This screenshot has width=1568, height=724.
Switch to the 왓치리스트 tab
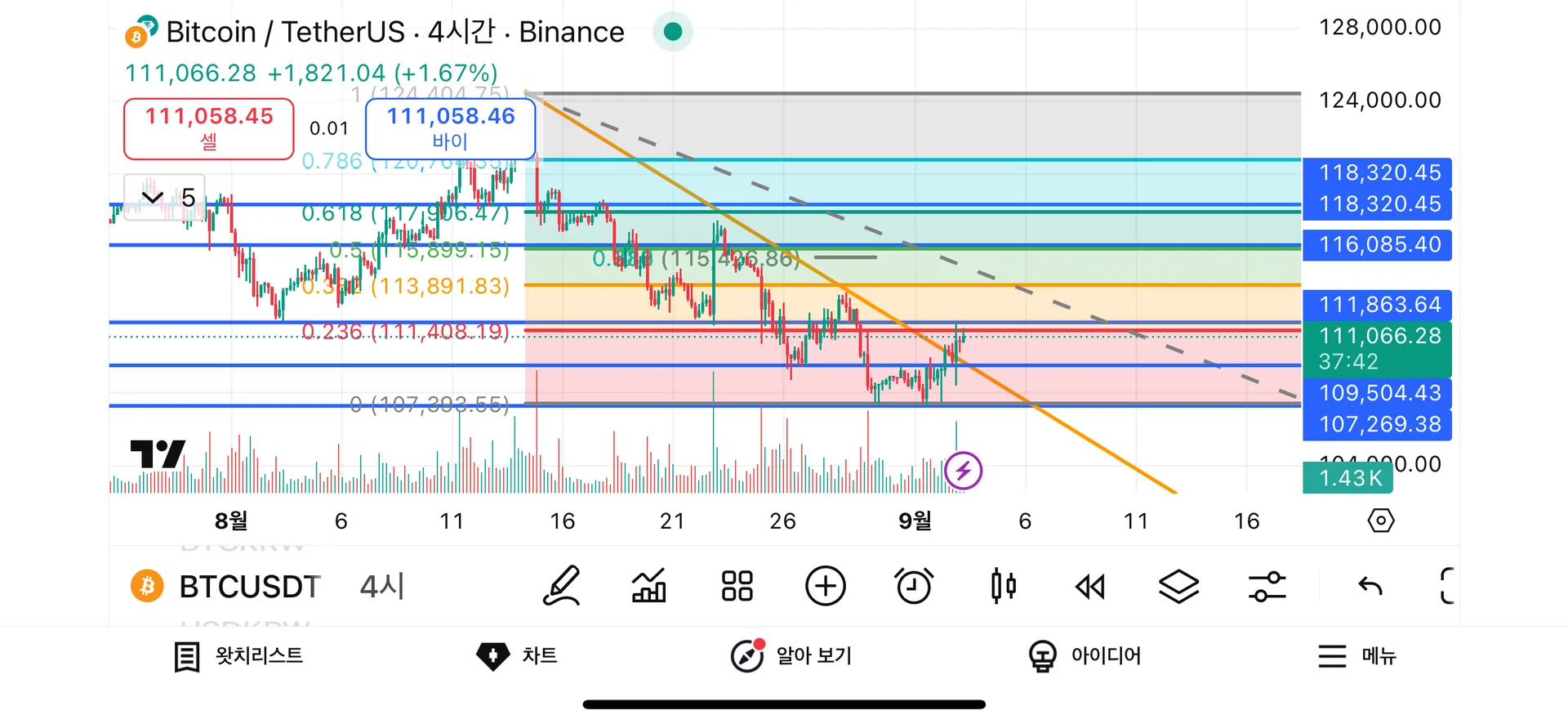(238, 656)
